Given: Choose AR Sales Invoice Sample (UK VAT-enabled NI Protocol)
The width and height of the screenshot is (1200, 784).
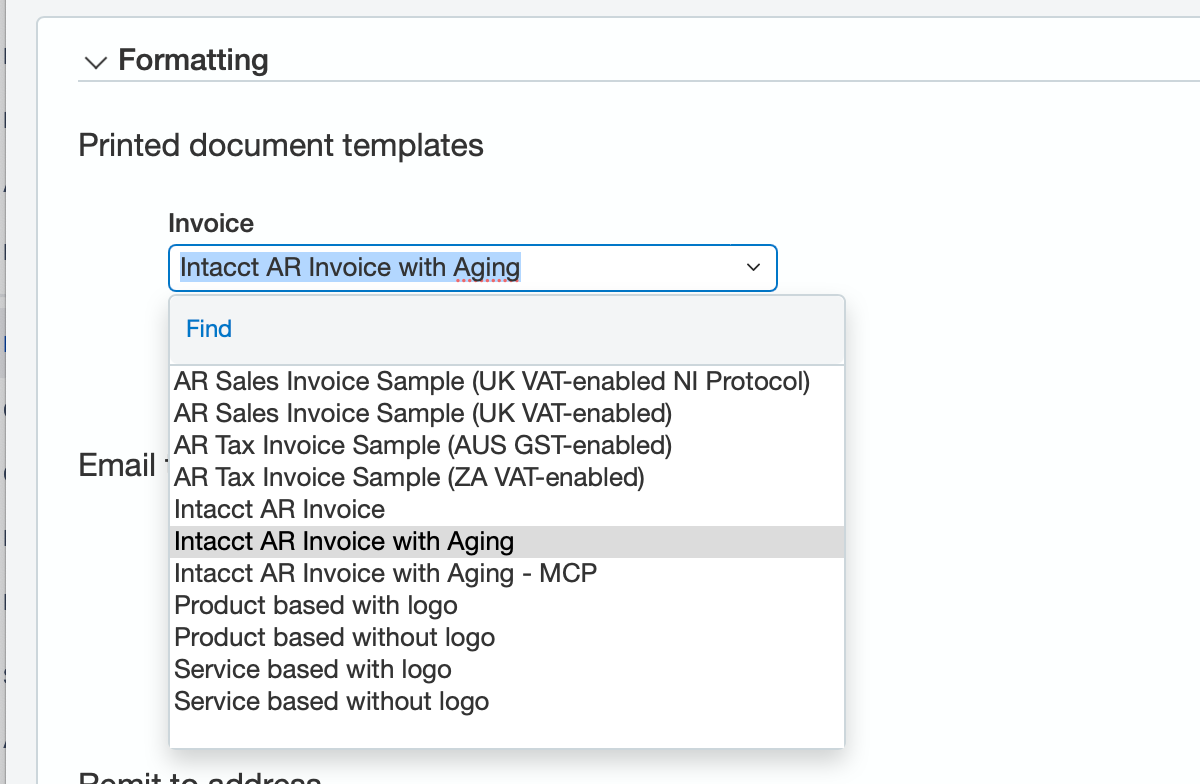Looking at the screenshot, I should point(492,381).
